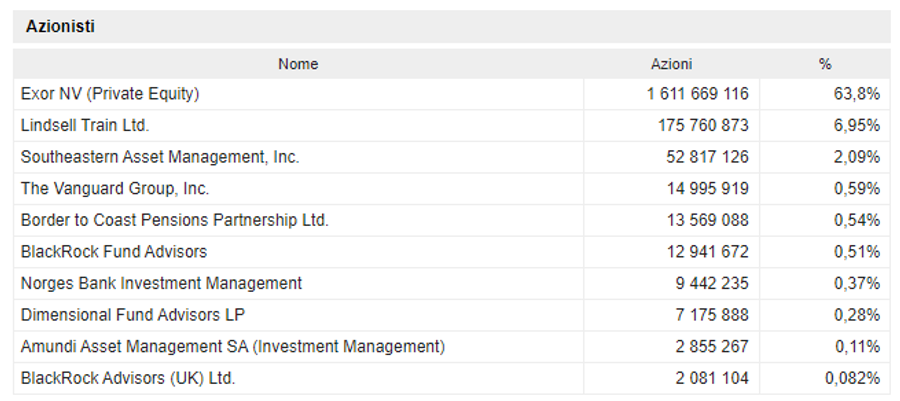Open Norges Bank Investment Management entry
Viewport: 900px width, 401px height.
161,283
